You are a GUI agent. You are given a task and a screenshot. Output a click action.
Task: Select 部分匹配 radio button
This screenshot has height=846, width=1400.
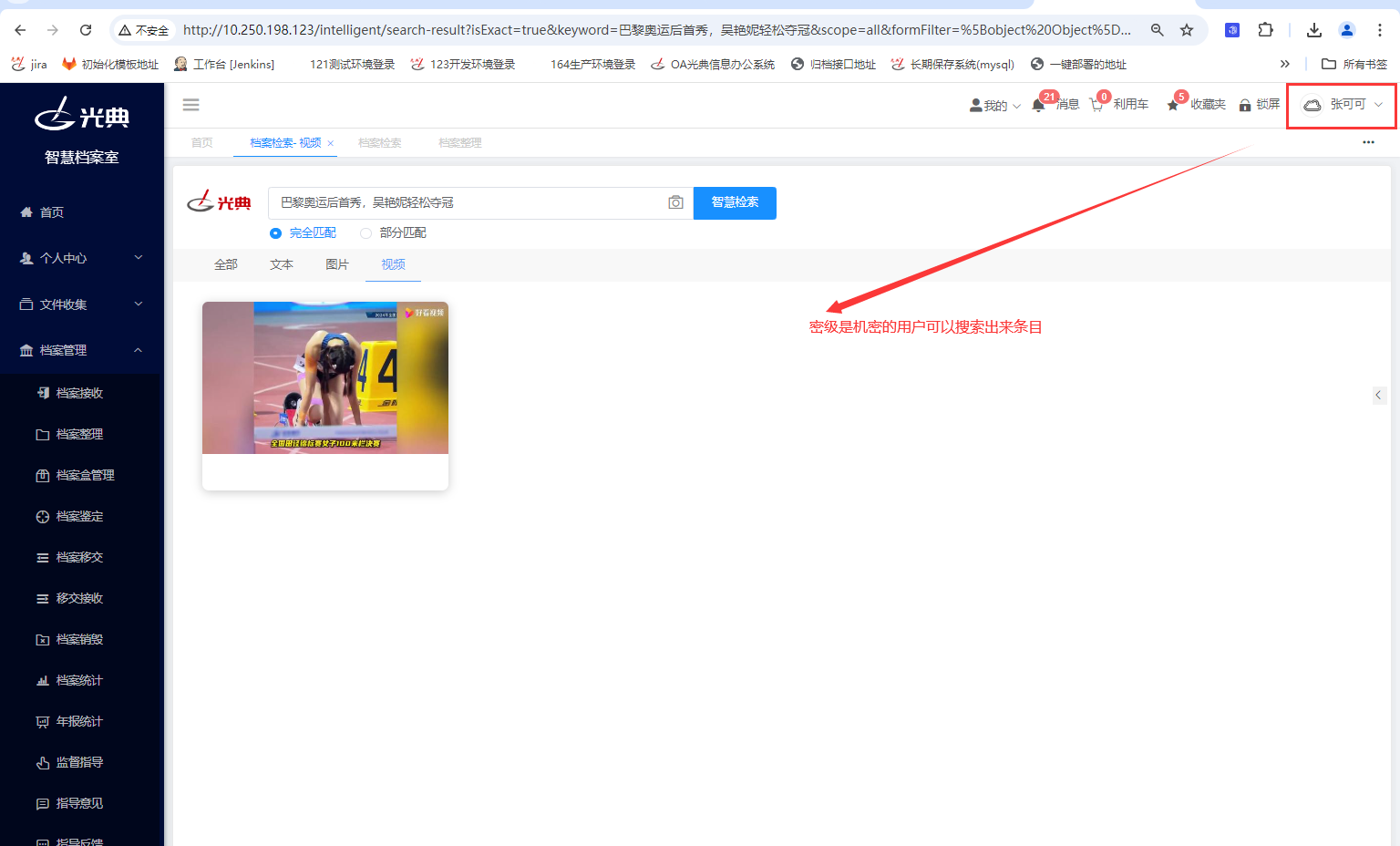click(x=365, y=233)
